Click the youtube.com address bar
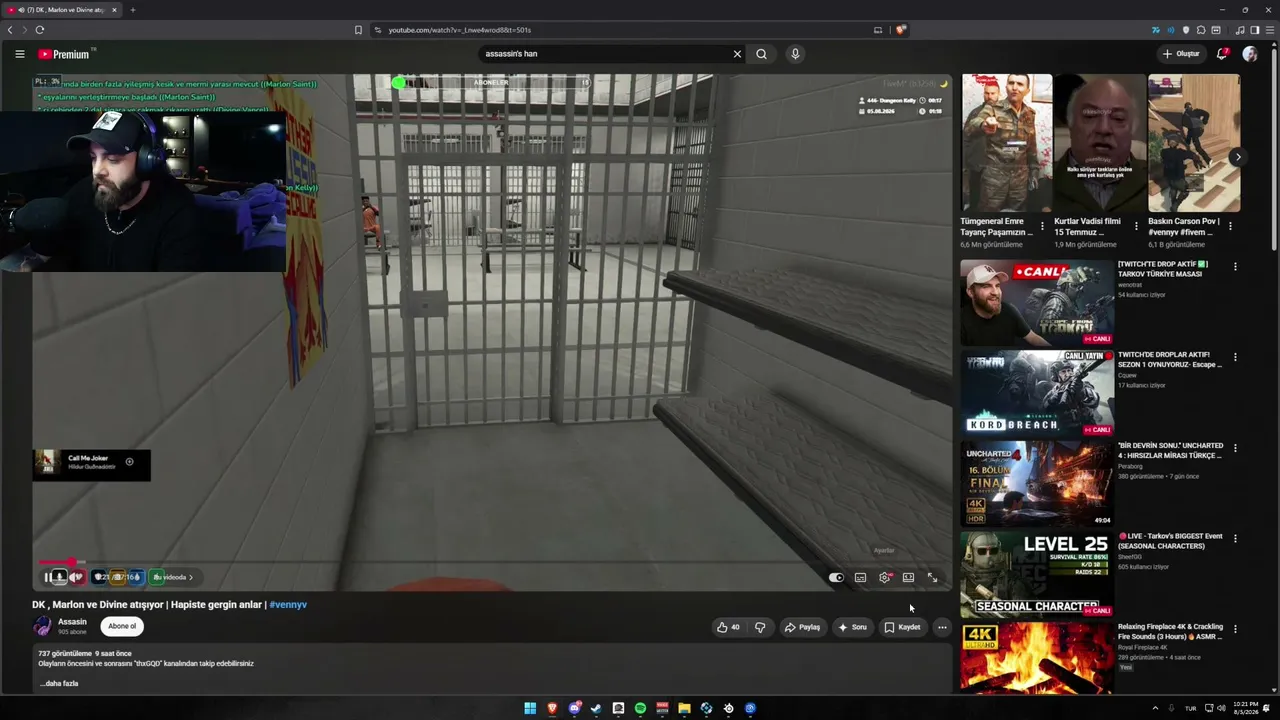The image size is (1280, 720). pyautogui.click(x=620, y=30)
